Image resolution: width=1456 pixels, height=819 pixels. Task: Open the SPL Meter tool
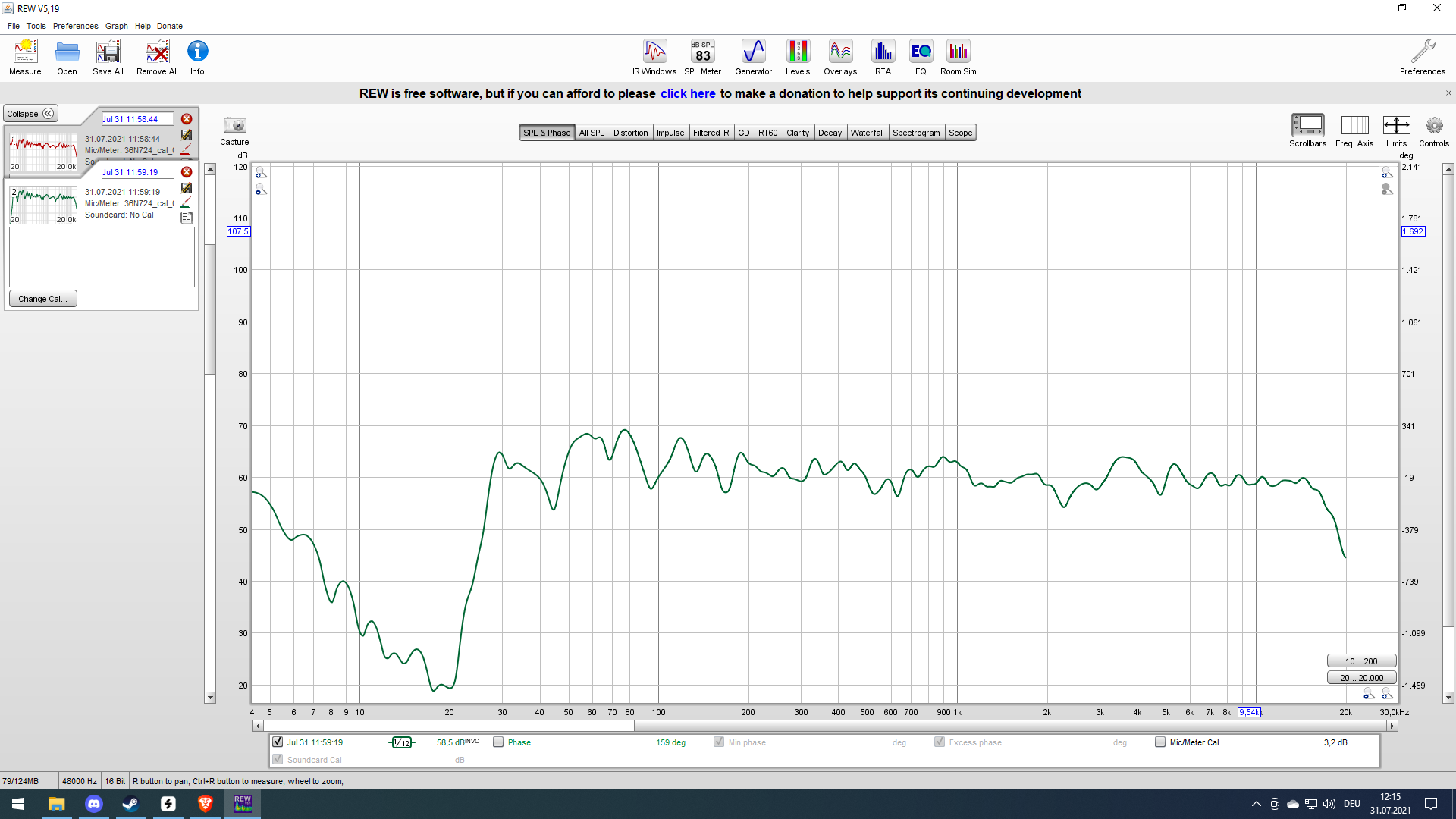(x=702, y=57)
